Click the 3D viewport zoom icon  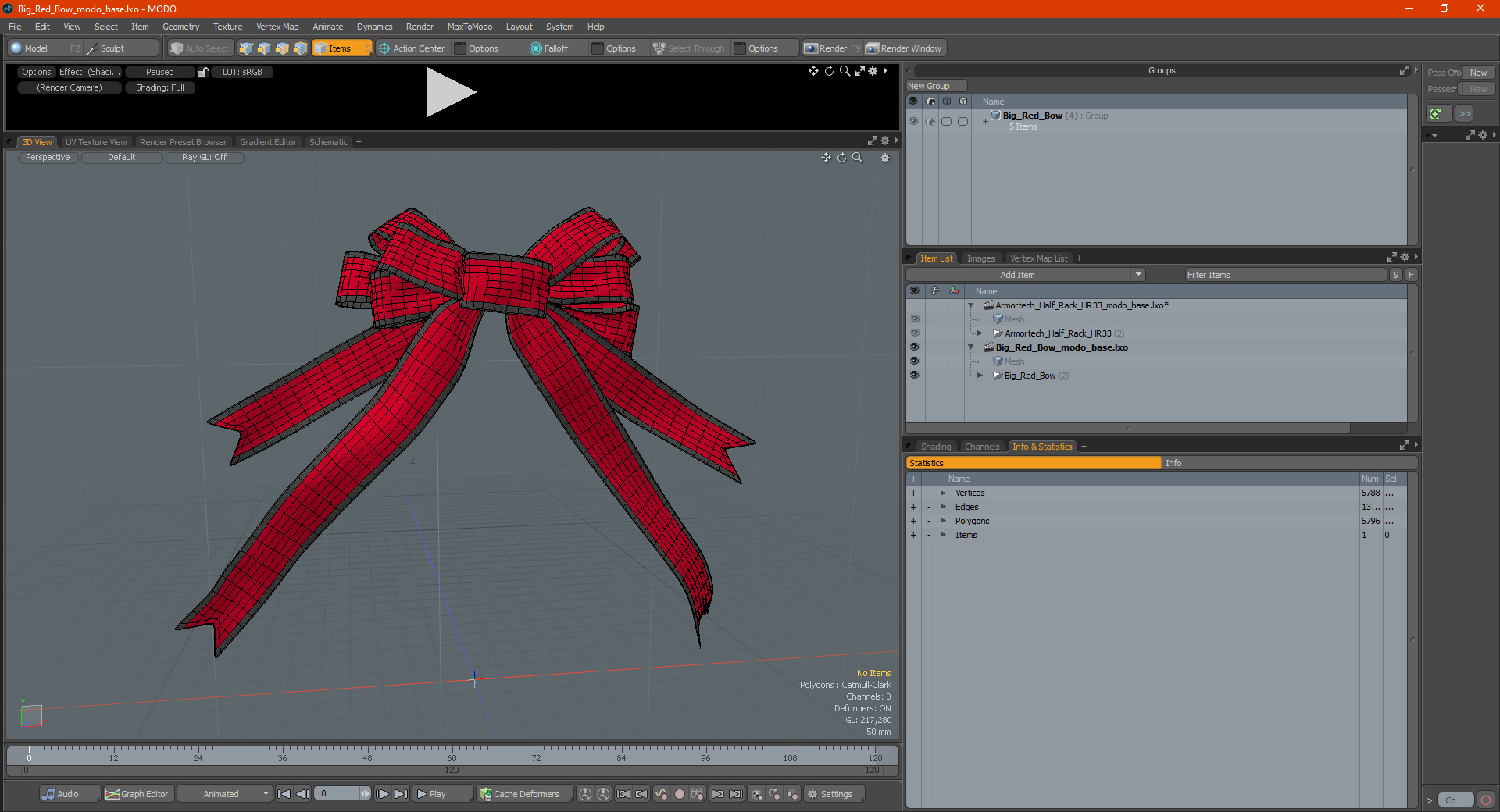tap(857, 158)
